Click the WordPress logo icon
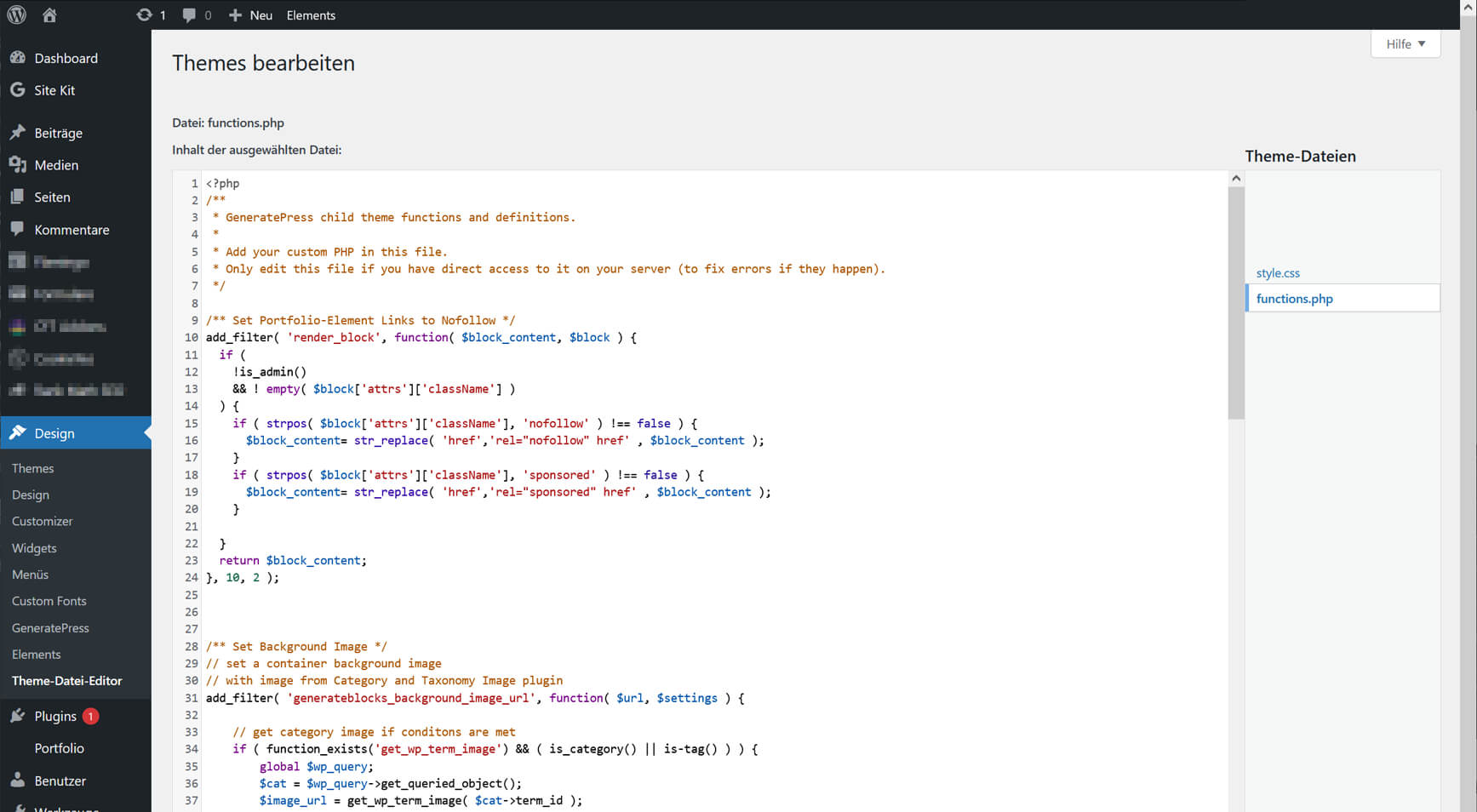 tap(17, 14)
